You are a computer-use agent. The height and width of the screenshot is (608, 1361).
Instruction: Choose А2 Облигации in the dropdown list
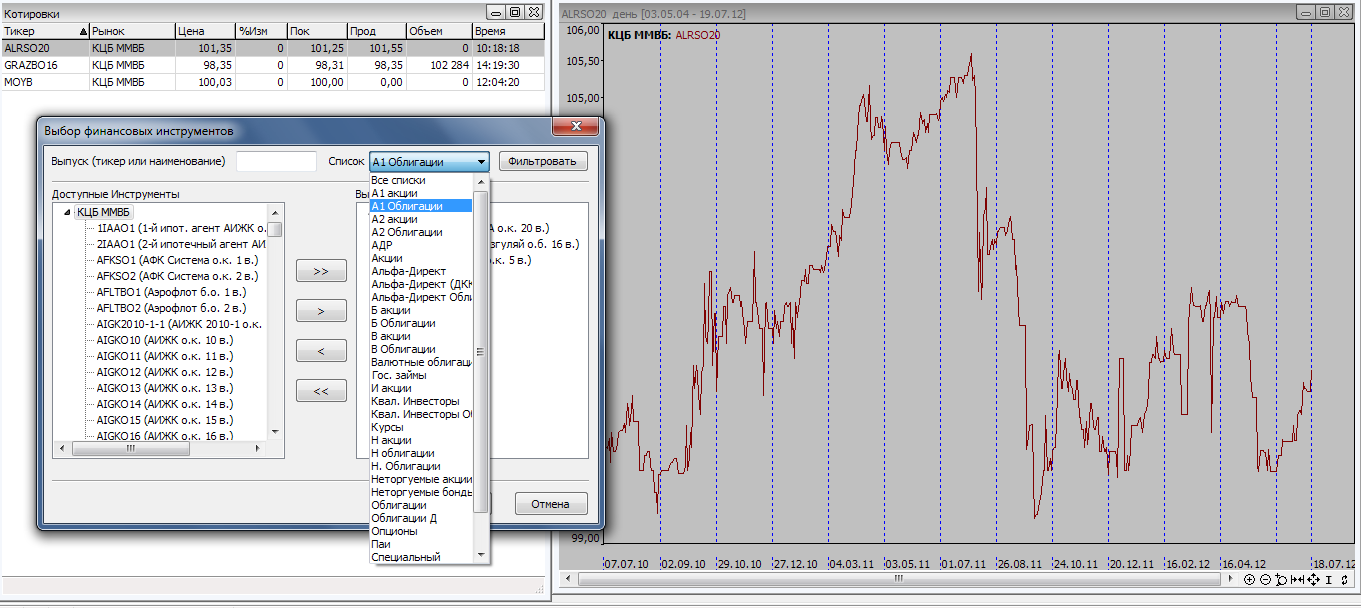click(421, 232)
